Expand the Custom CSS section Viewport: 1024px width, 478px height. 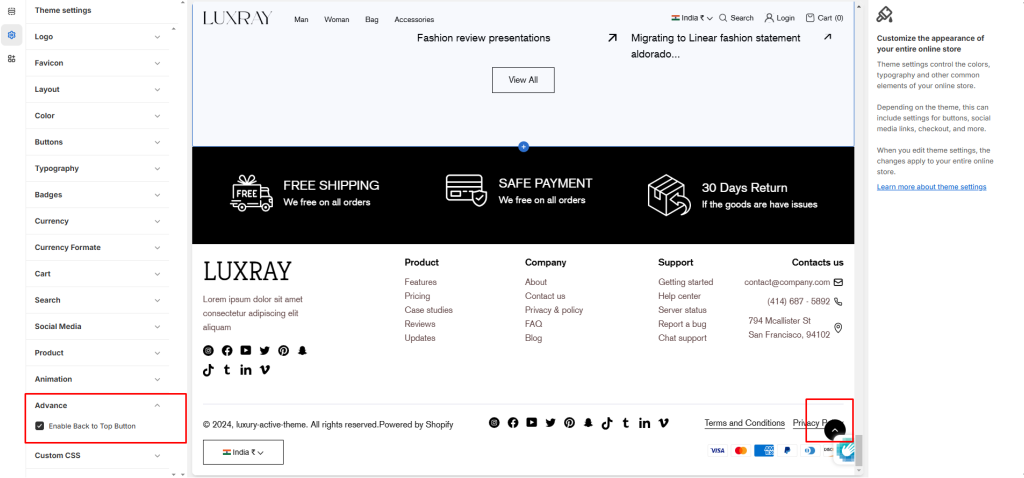click(x=97, y=455)
